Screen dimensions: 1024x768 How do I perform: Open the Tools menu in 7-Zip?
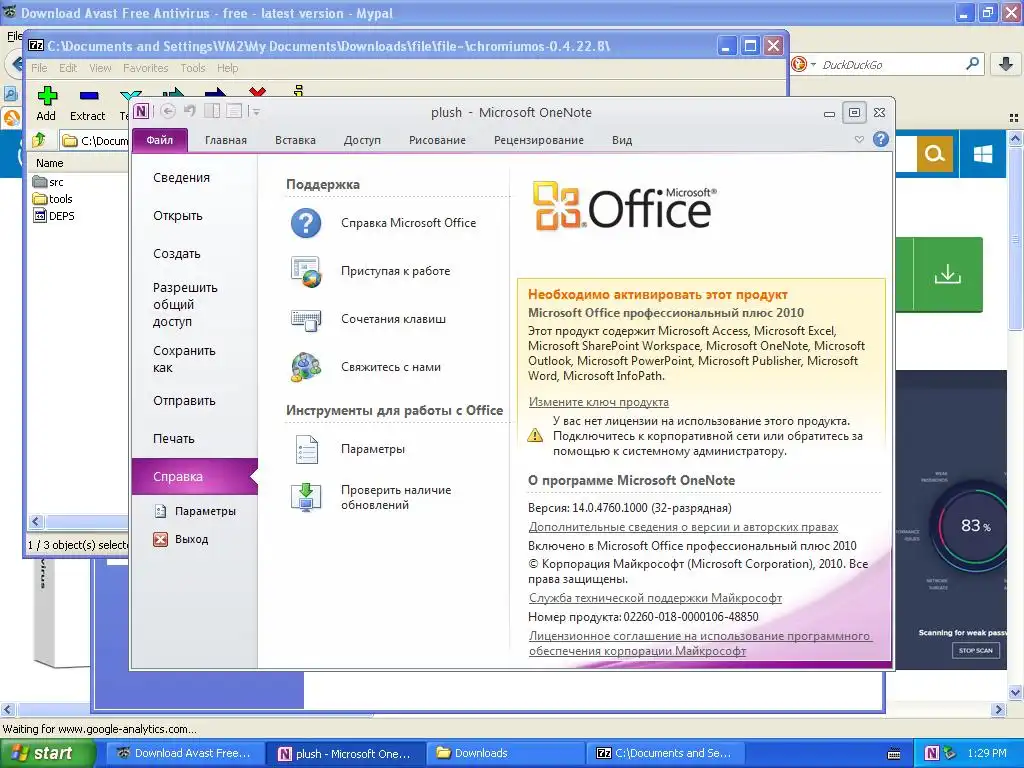coord(193,68)
